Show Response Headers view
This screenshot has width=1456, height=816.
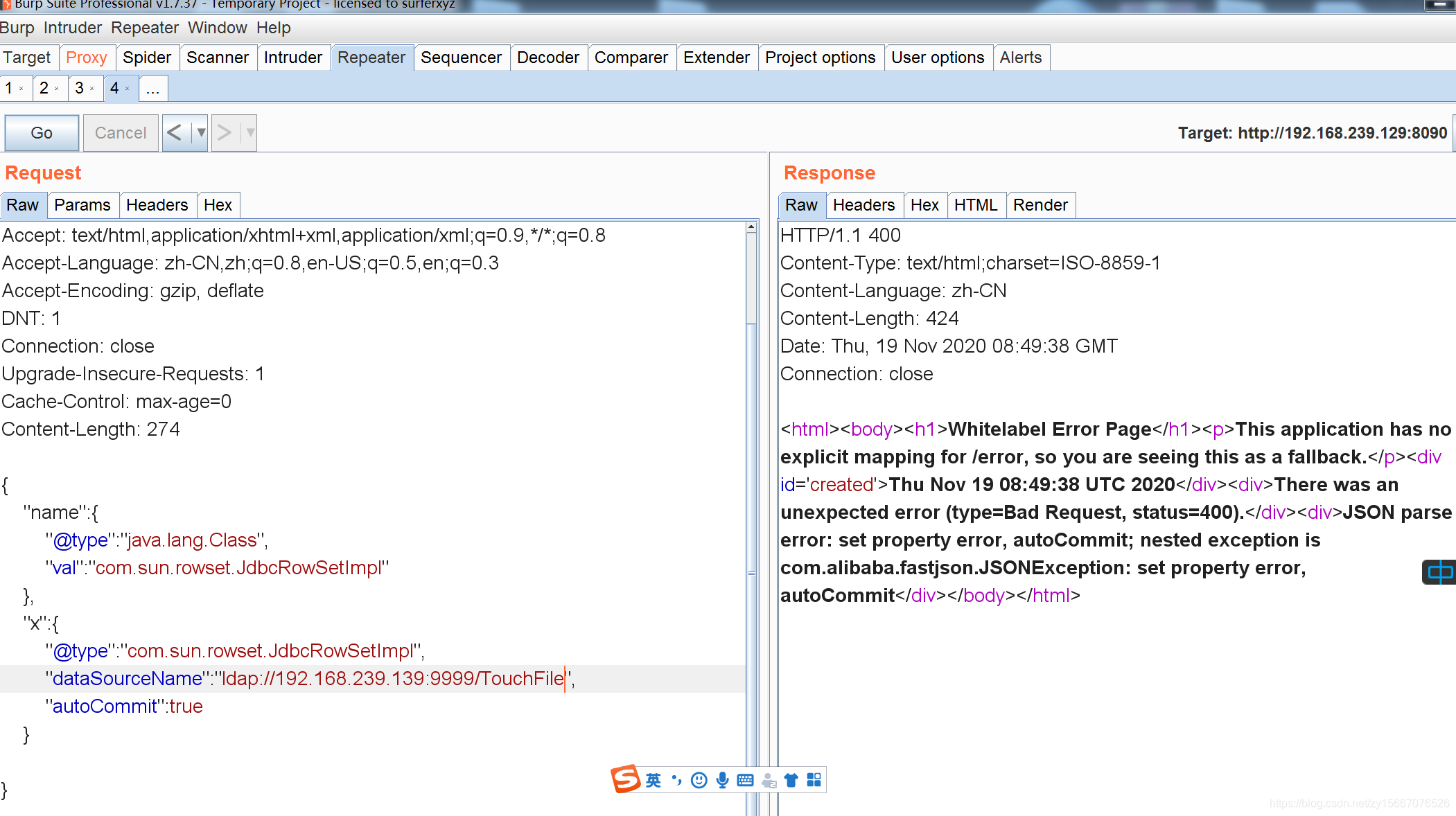864,205
